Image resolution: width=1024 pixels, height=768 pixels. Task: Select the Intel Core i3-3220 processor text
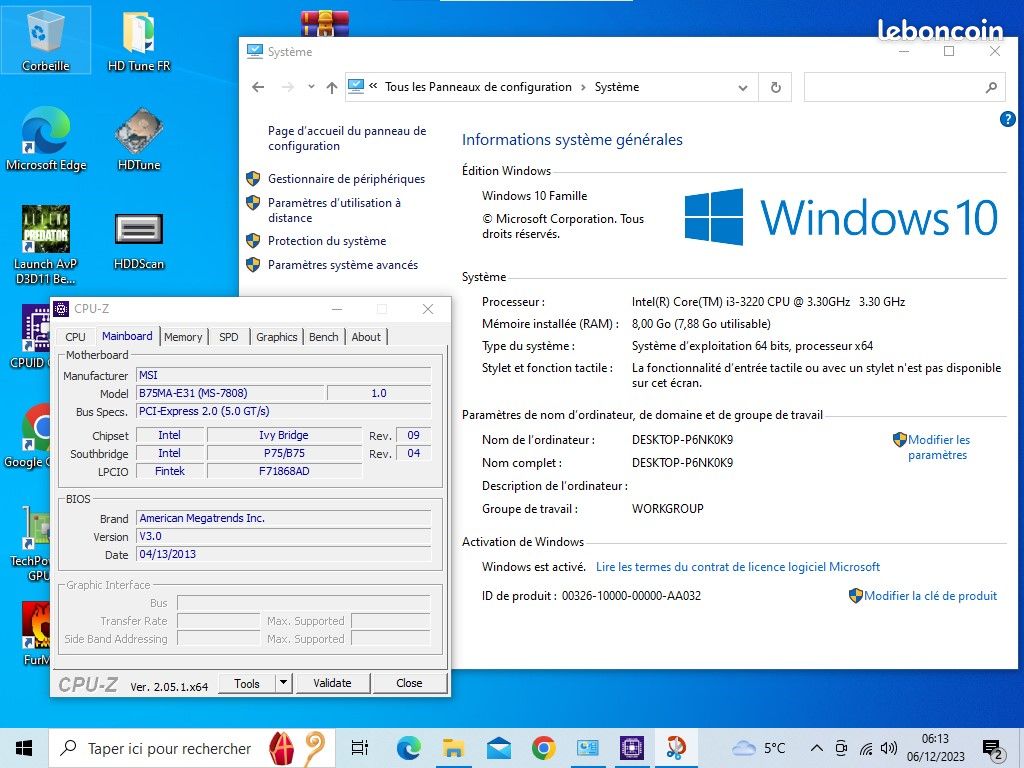[768, 302]
